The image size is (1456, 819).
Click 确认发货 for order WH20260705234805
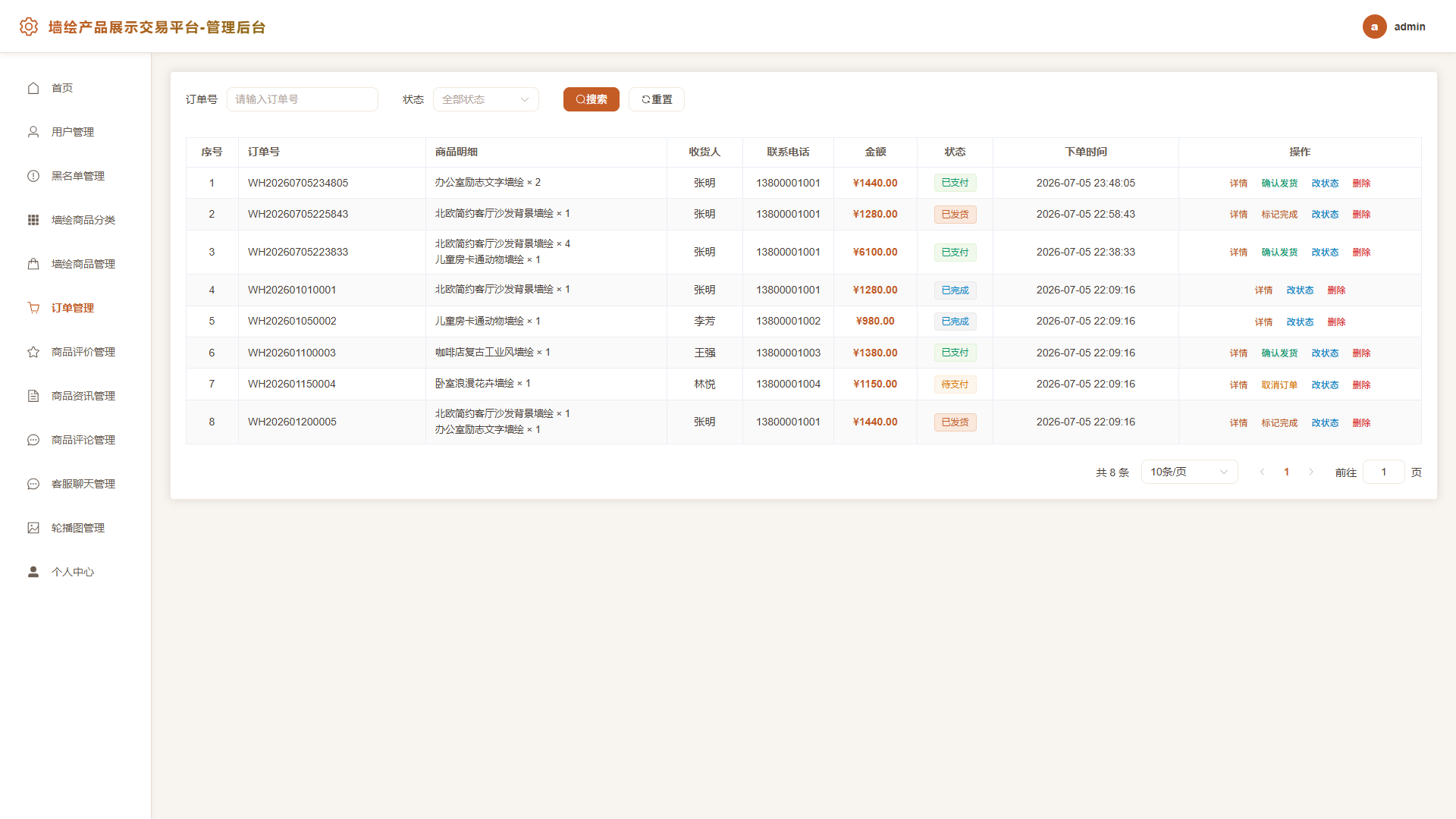(1279, 184)
